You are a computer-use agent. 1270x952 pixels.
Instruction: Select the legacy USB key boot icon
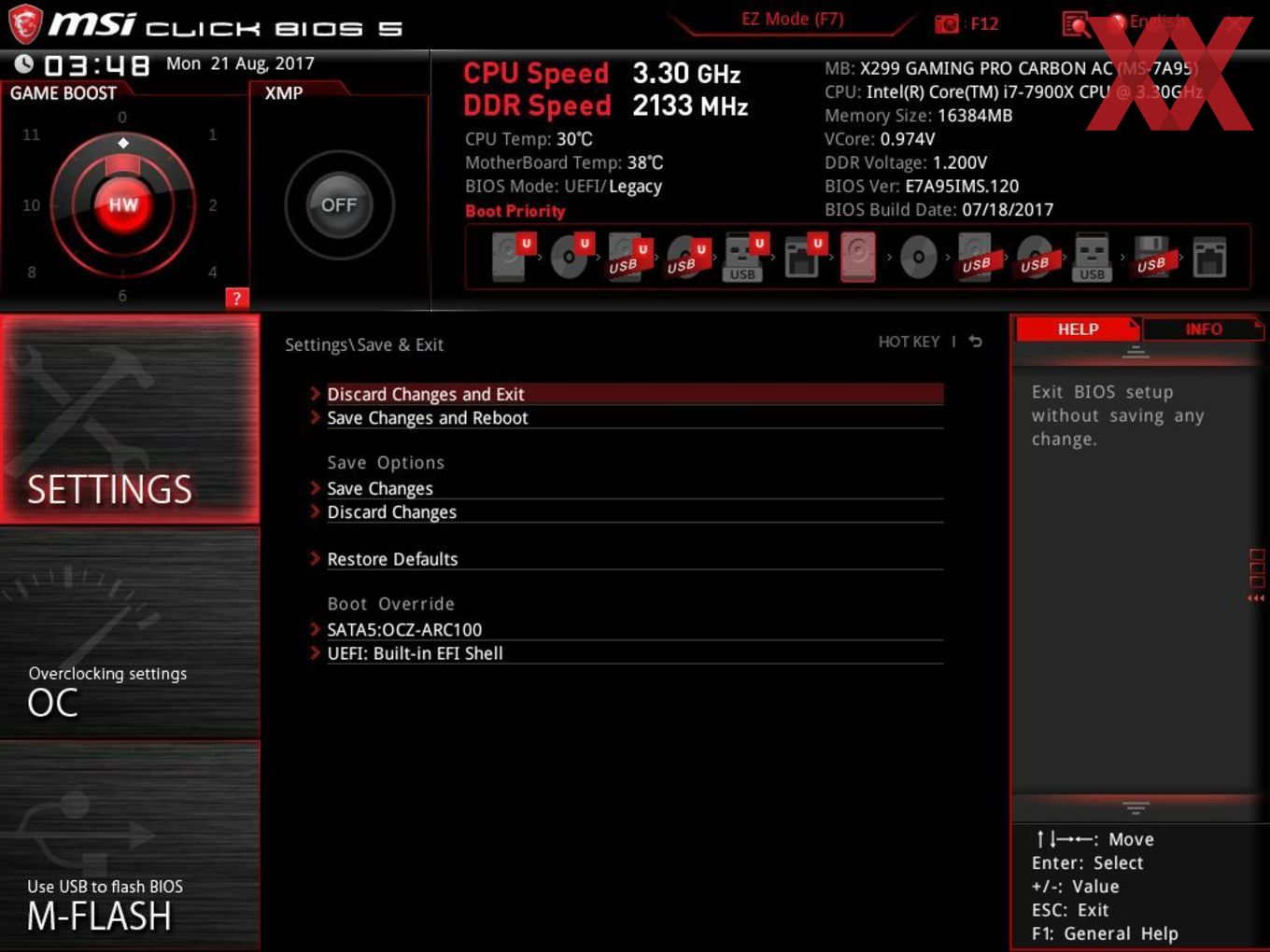(x=1092, y=257)
